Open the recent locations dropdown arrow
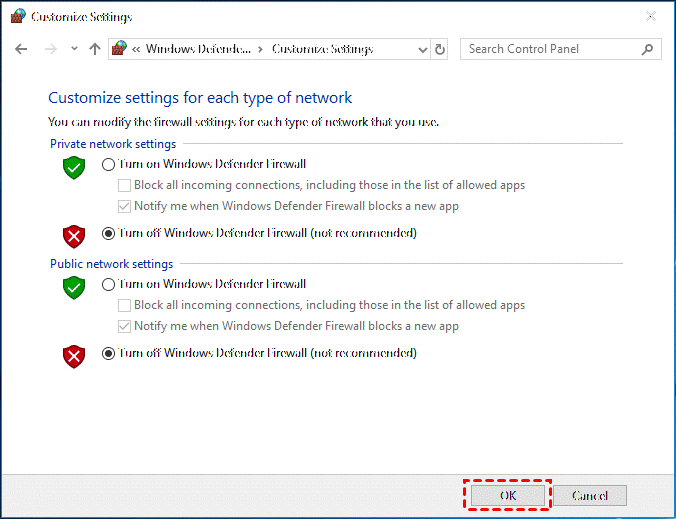This screenshot has height=519, width=676. pyautogui.click(x=71, y=49)
